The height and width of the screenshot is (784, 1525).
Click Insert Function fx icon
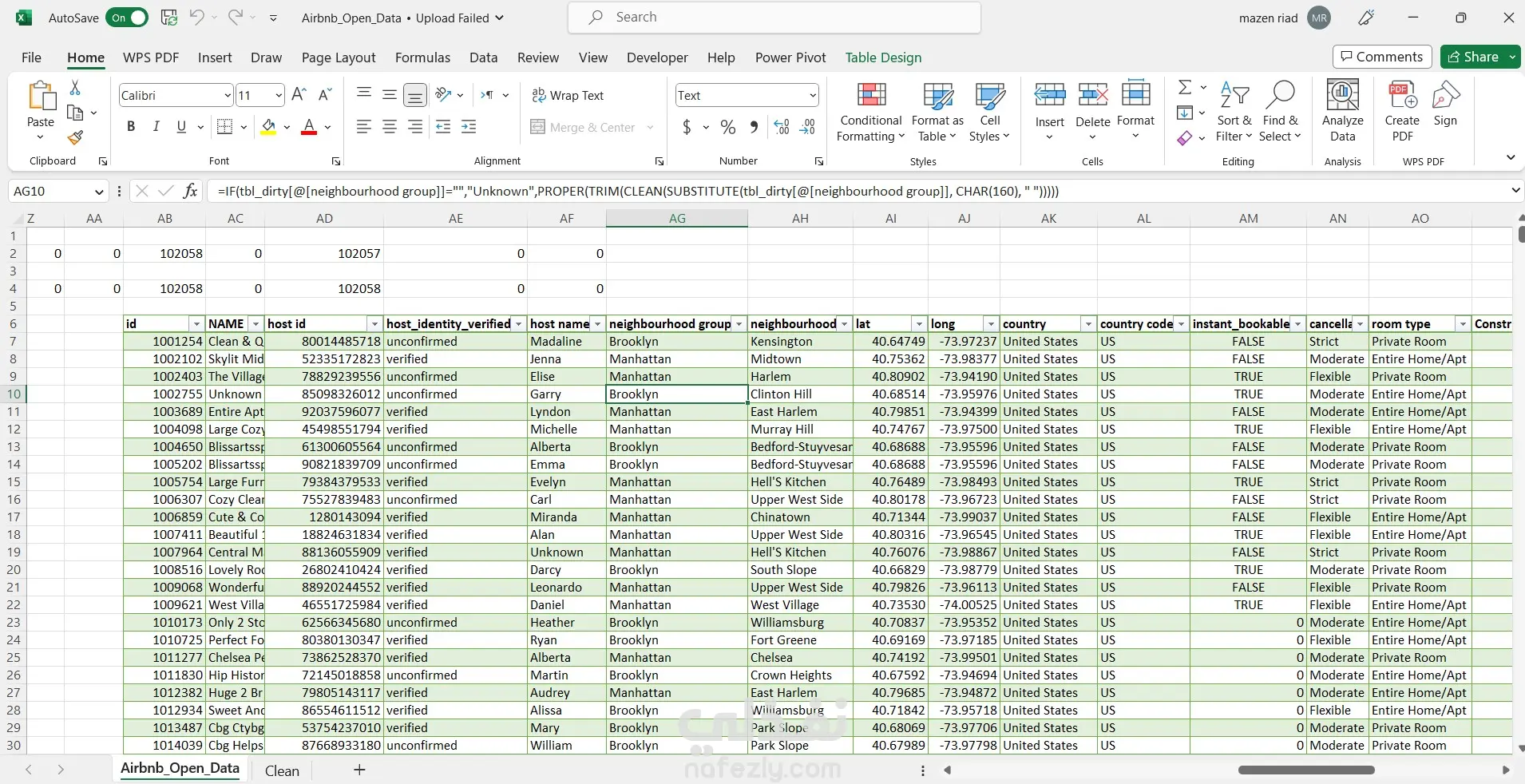click(x=190, y=191)
